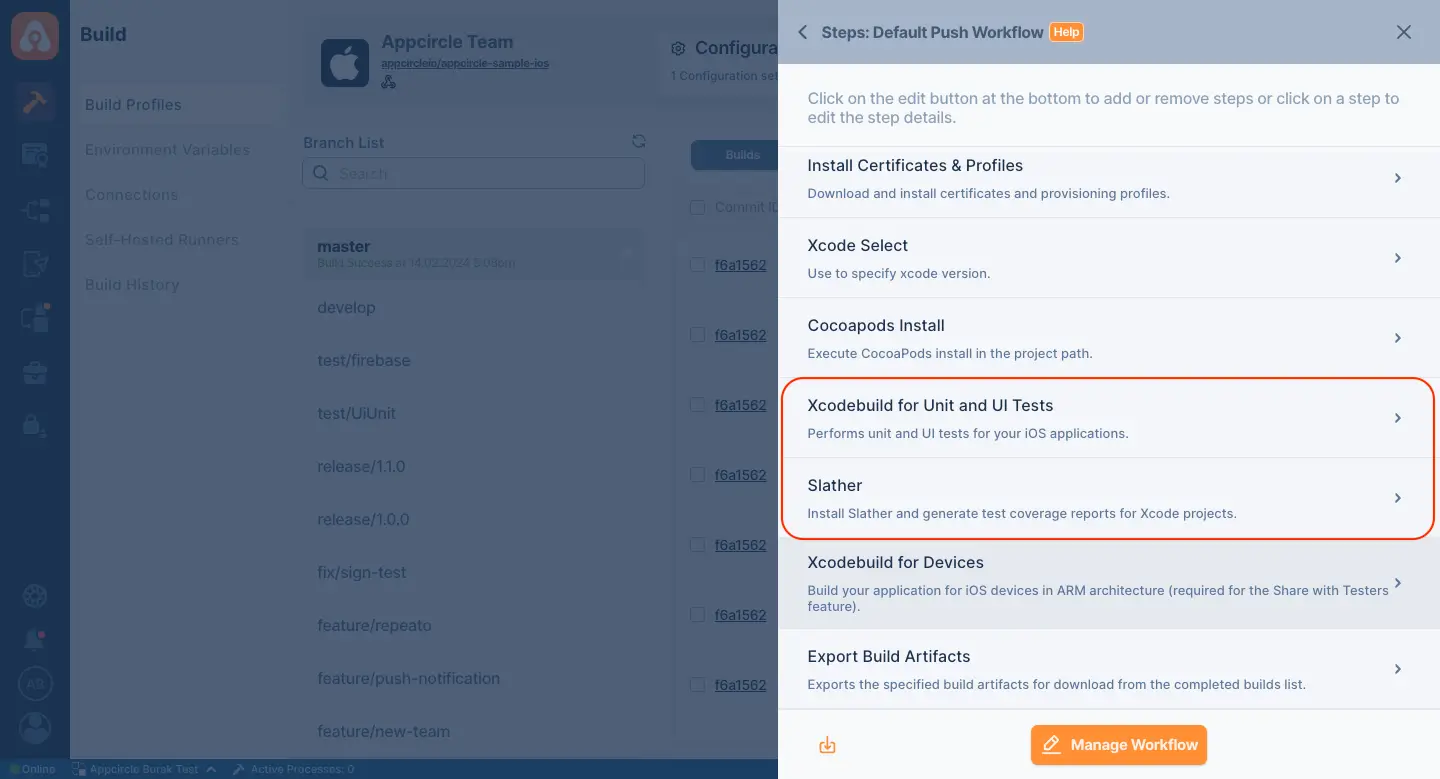1440x779 pixels.
Task: Expand the Xcode Select step chevron
Action: (x=1398, y=258)
